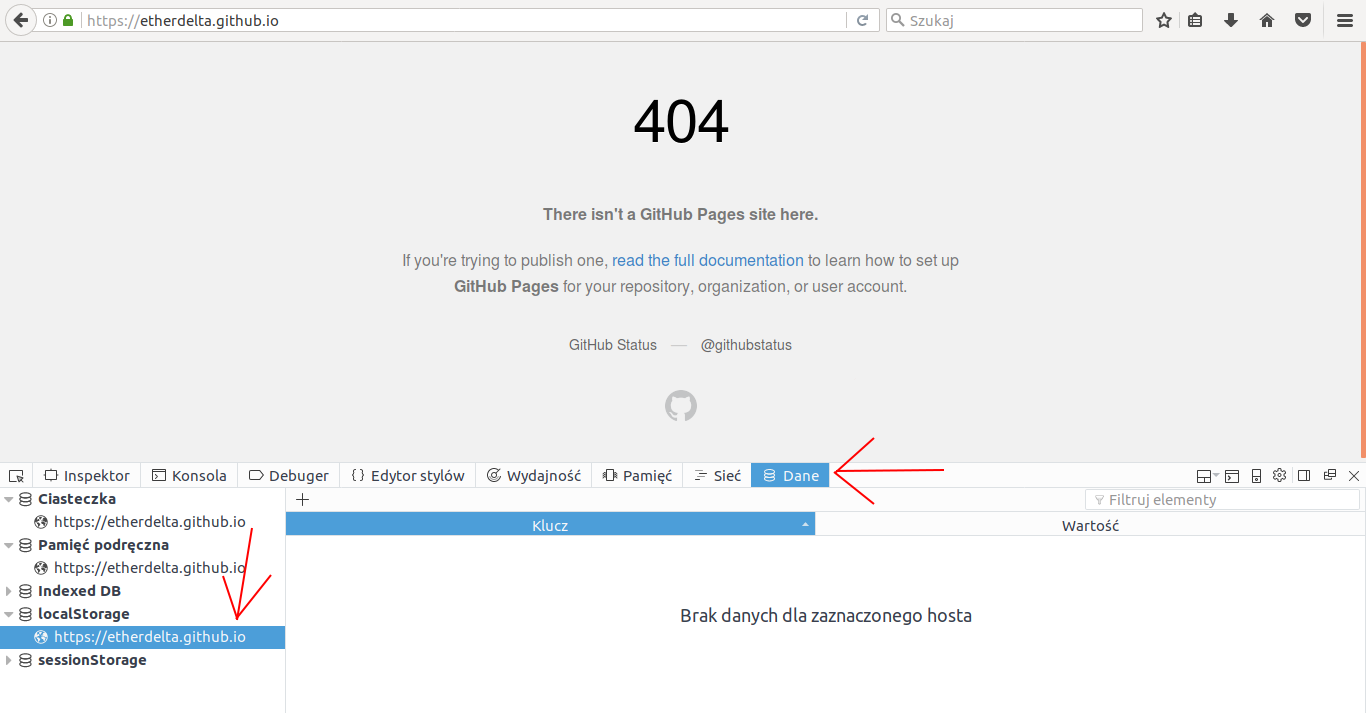Switch to the Inspektor tab
This screenshot has height=713, width=1366.
pos(87,476)
